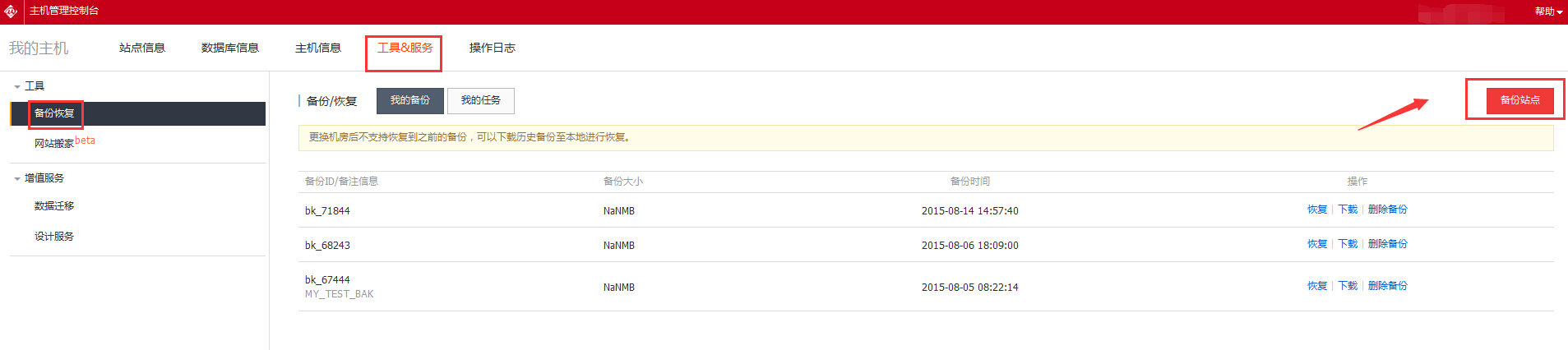Click the red 备份站点 button
The width and height of the screenshot is (1568, 350).
point(1519,100)
